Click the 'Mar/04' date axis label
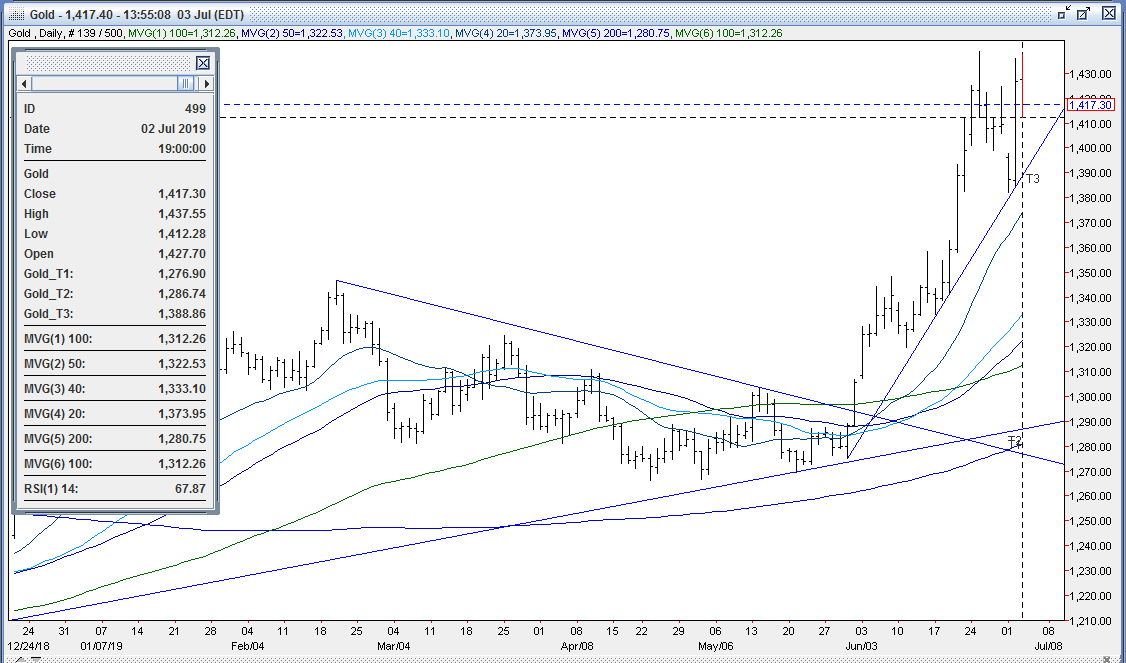This screenshot has height=663, width=1126. [x=394, y=646]
